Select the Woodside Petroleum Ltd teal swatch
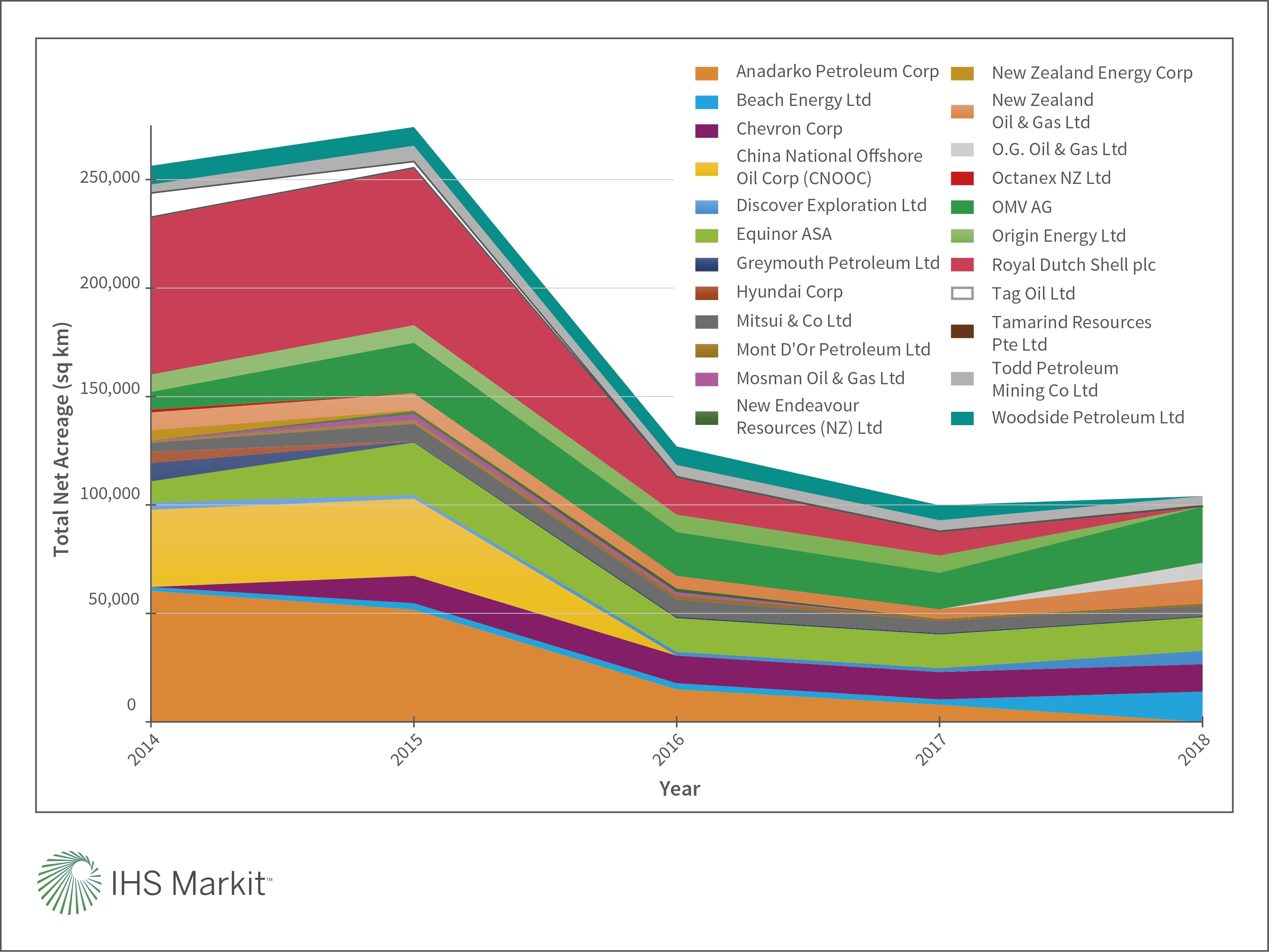The width and height of the screenshot is (1269, 952). pyautogui.click(x=962, y=418)
